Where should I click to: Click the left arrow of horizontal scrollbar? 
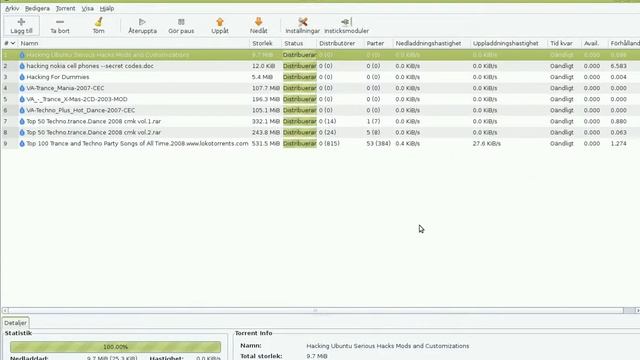5,311
